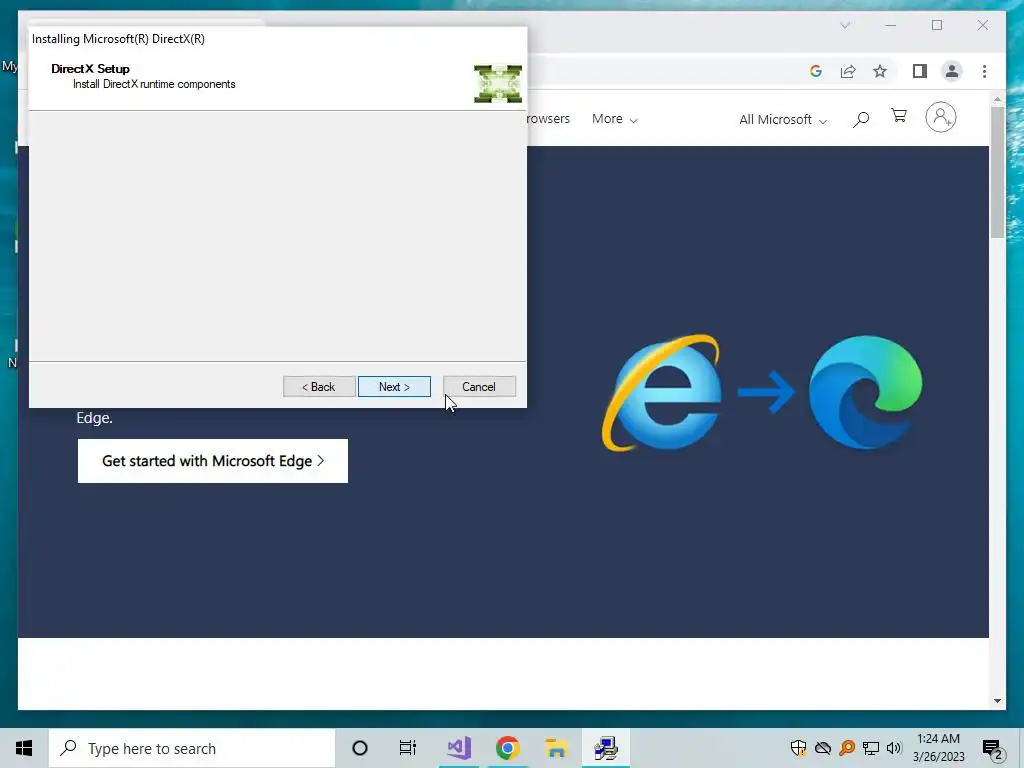This screenshot has width=1024, height=768.
Task: Click the DirectX logo icon in setup
Action: click(498, 84)
